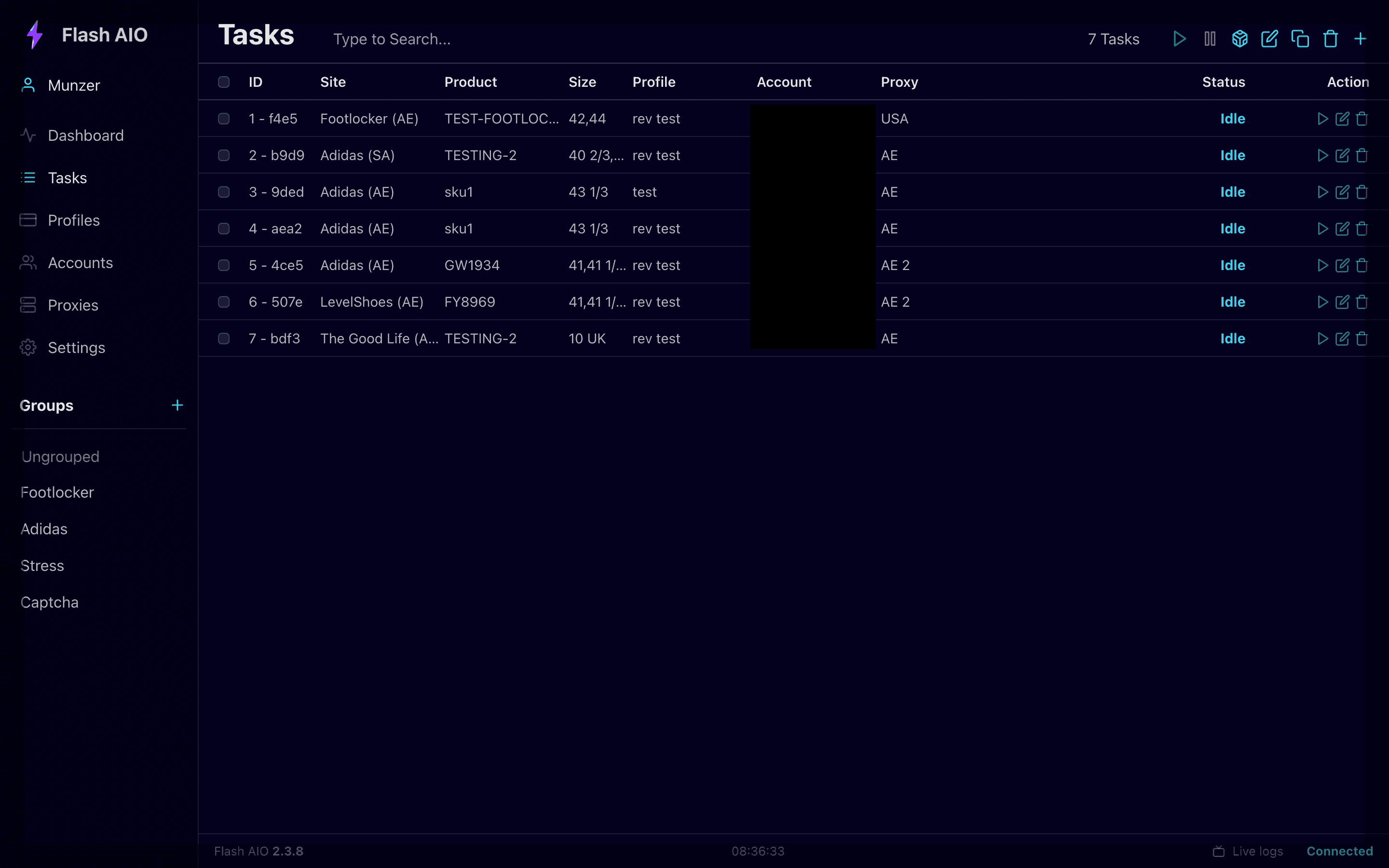
Task: Edit task 3 - 9ded row
Action: 1342,192
